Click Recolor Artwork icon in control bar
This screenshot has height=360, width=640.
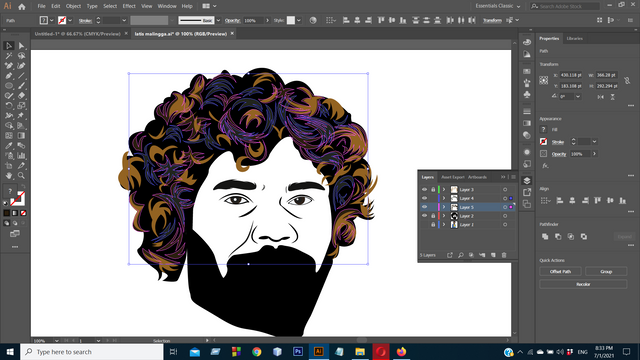coord(313,20)
